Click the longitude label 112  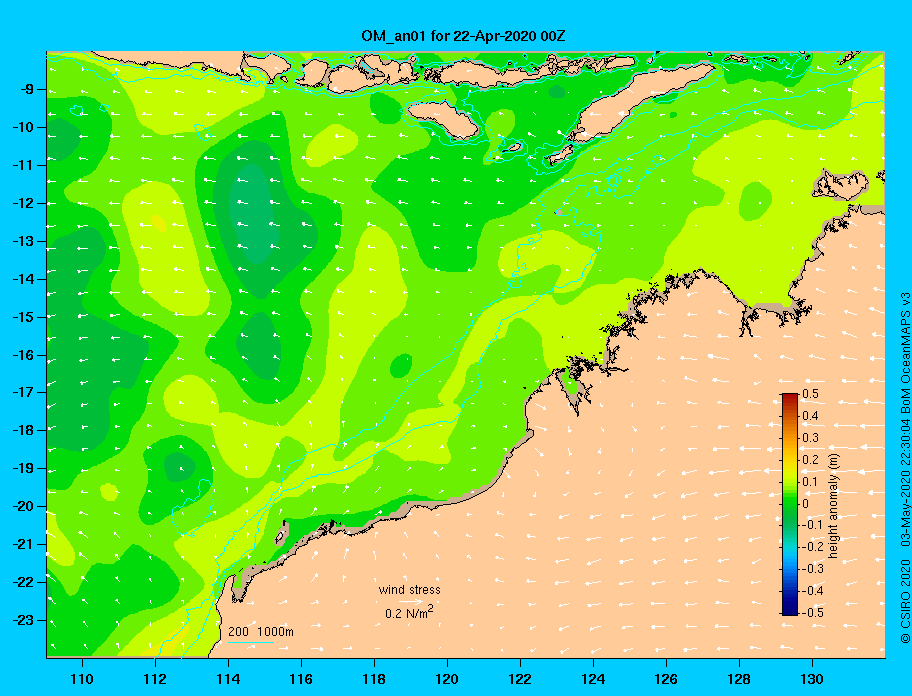tap(155, 679)
